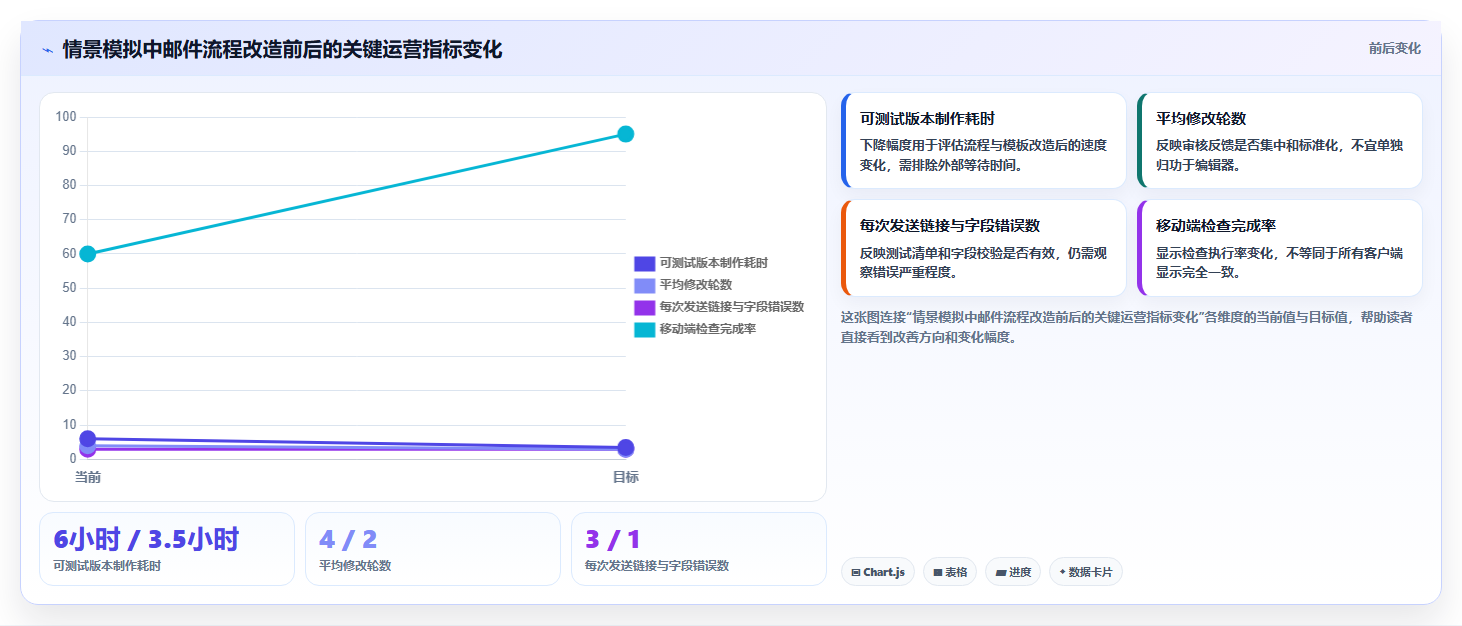Image resolution: width=1462 pixels, height=626 pixels.
Task: Click the 6小时 / 3.5小时 stat value
Action: click(146, 540)
